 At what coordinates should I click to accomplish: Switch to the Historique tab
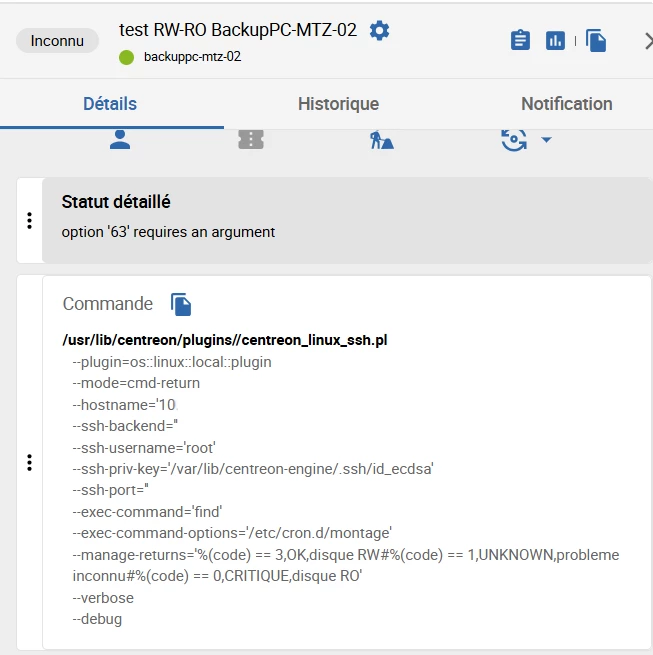pyautogui.click(x=338, y=104)
